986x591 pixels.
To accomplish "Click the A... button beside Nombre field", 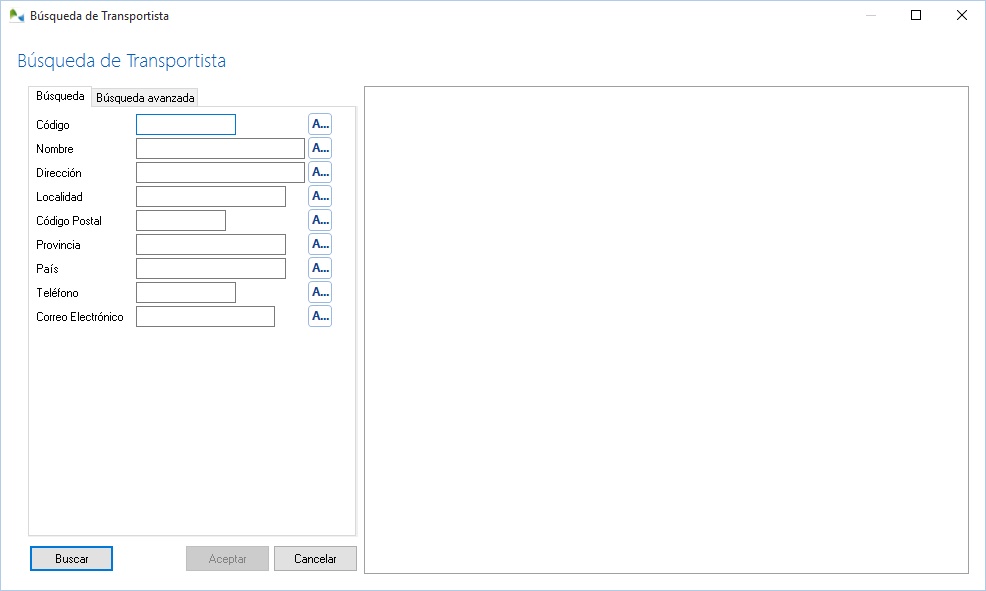I will tap(319, 148).
